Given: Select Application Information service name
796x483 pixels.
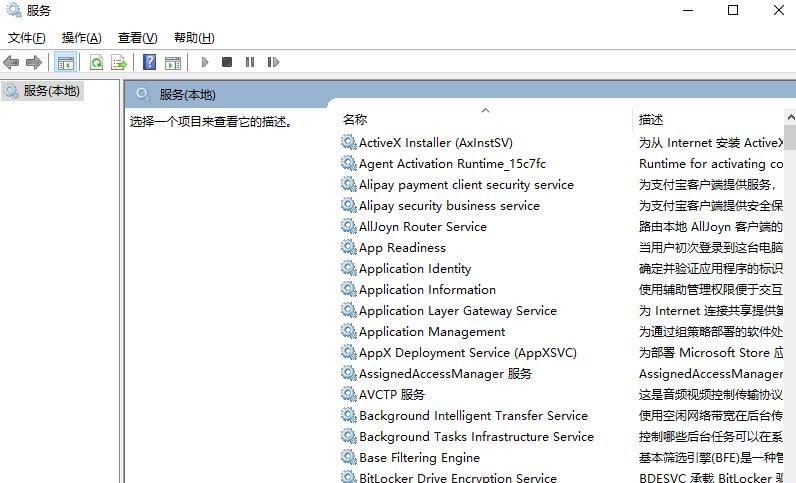Looking at the screenshot, I should tap(427, 289).
